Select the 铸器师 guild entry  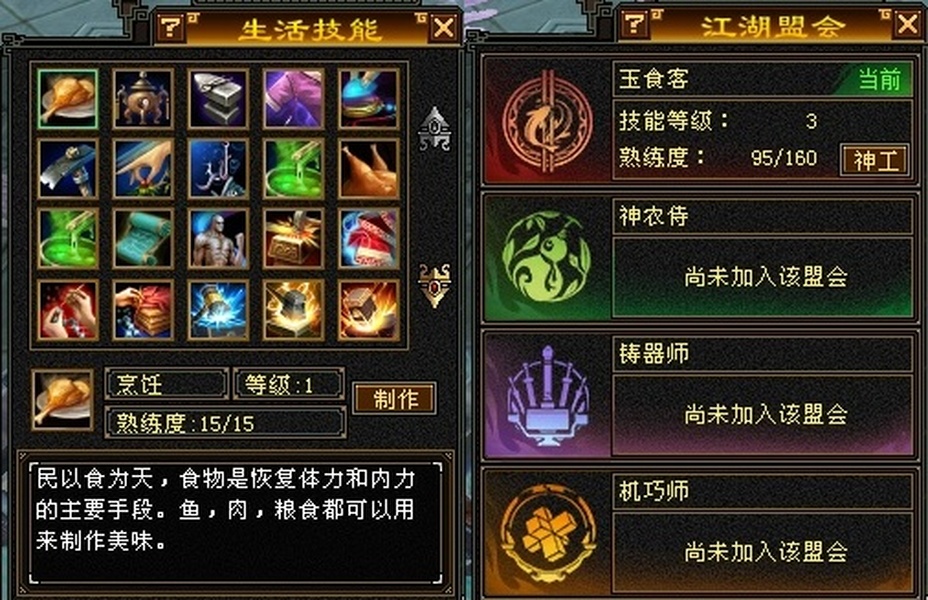pyautogui.click(x=699, y=395)
